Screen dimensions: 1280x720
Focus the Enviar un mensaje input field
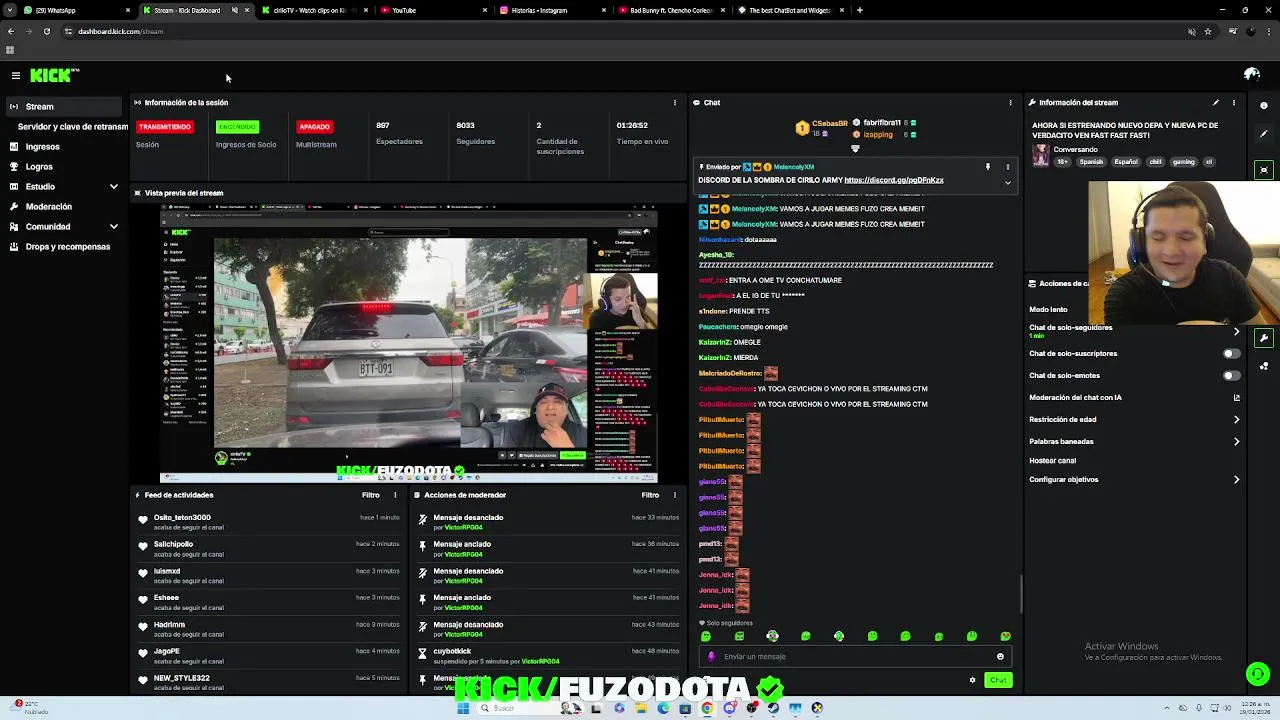pyautogui.click(x=855, y=657)
